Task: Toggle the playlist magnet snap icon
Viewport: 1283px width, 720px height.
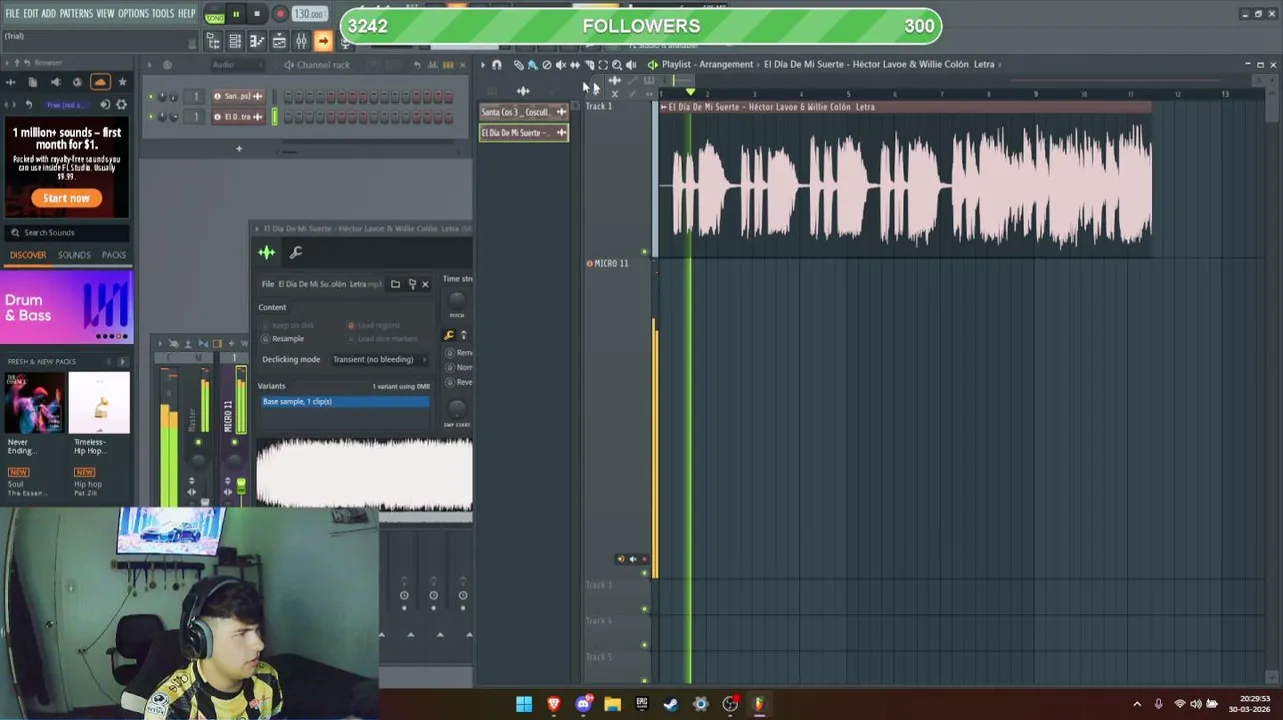Action: (x=497, y=65)
